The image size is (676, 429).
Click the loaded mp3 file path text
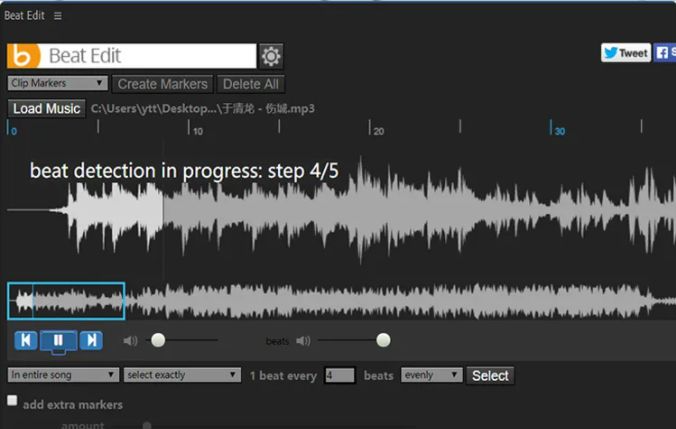[x=203, y=109]
